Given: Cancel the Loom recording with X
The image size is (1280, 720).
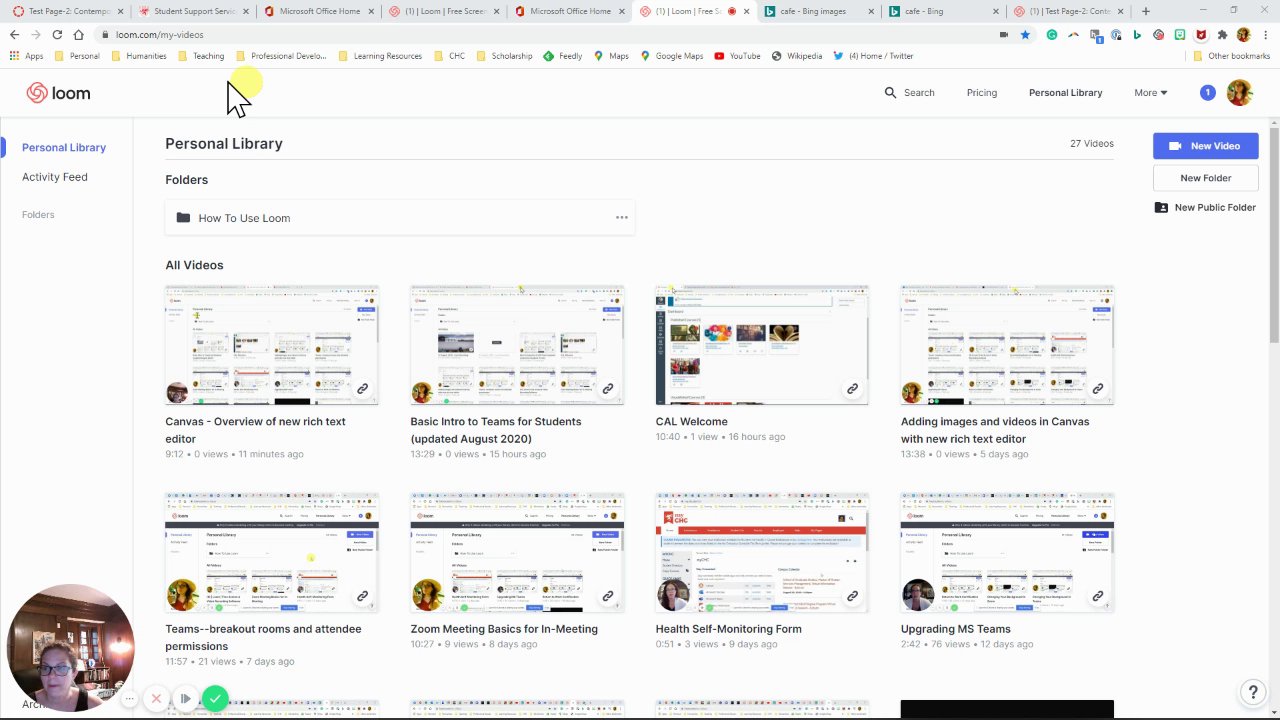Looking at the screenshot, I should (x=156, y=698).
